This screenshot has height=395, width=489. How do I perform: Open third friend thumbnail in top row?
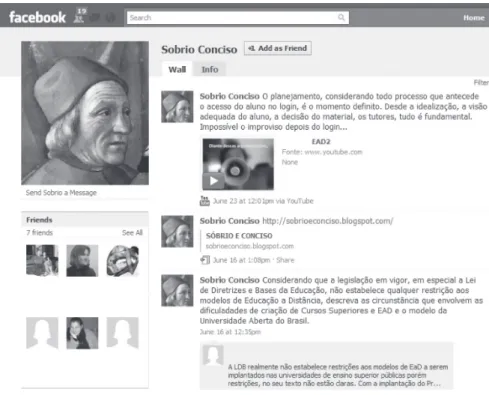122,261
